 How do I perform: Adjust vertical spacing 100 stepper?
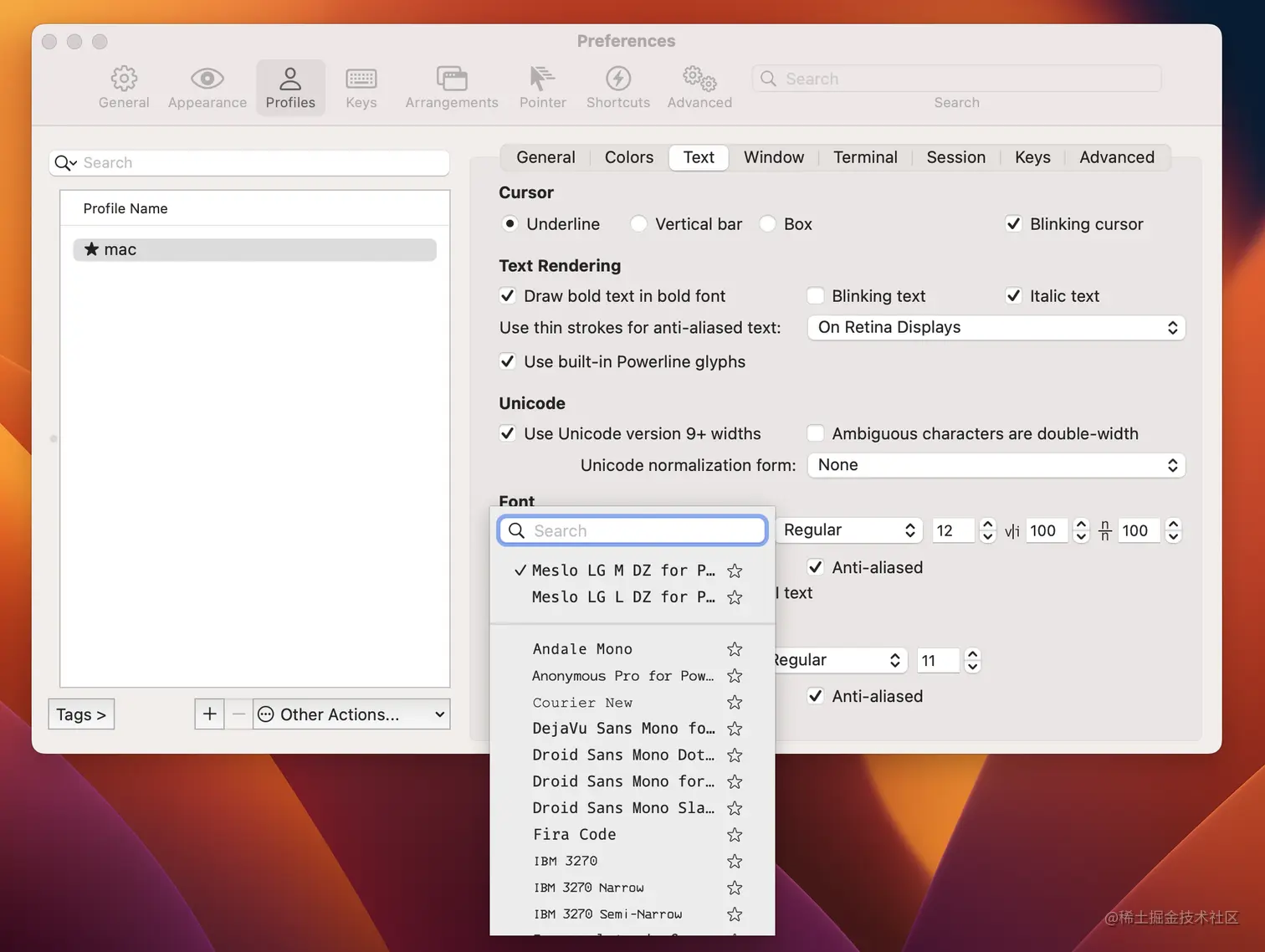tap(1173, 530)
